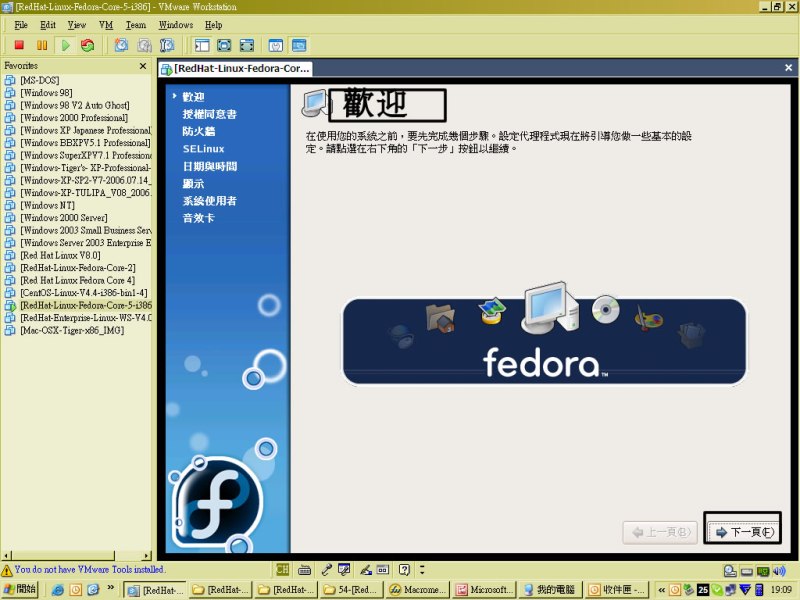Viewport: 800px width, 600px height.
Task: Open the VM menu
Action: pos(106,25)
